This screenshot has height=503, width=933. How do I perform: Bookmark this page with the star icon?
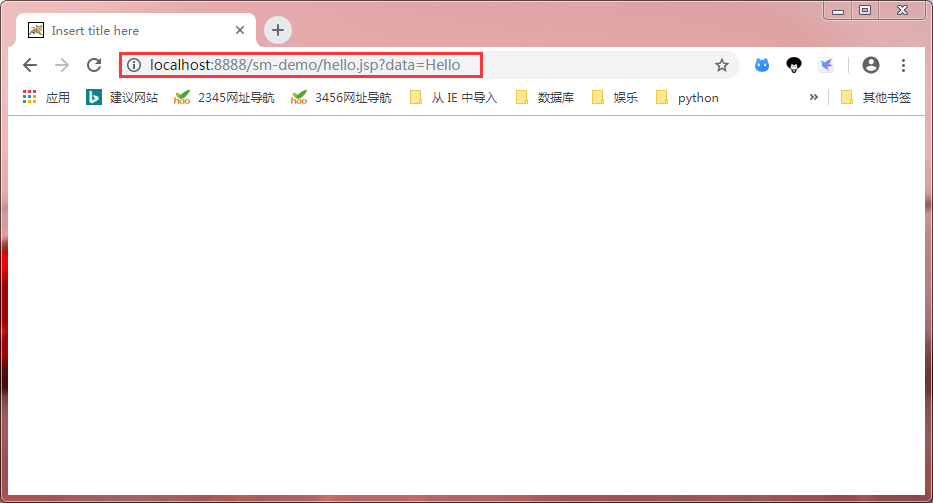pos(722,65)
